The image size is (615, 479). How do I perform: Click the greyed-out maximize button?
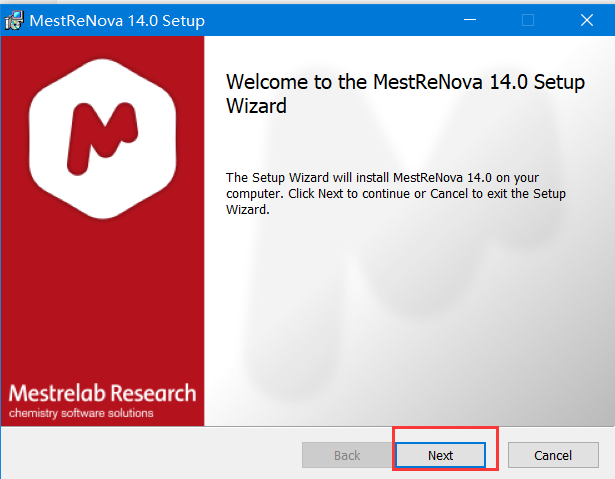(x=528, y=20)
